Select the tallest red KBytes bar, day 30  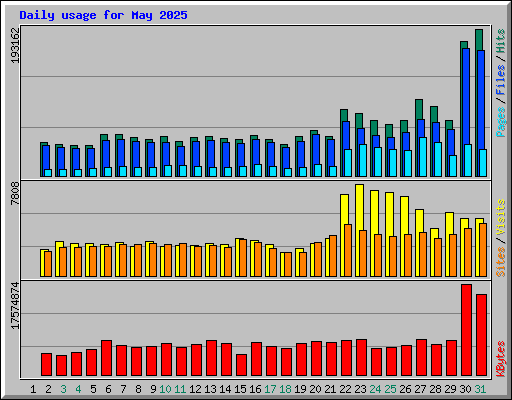[466, 330]
